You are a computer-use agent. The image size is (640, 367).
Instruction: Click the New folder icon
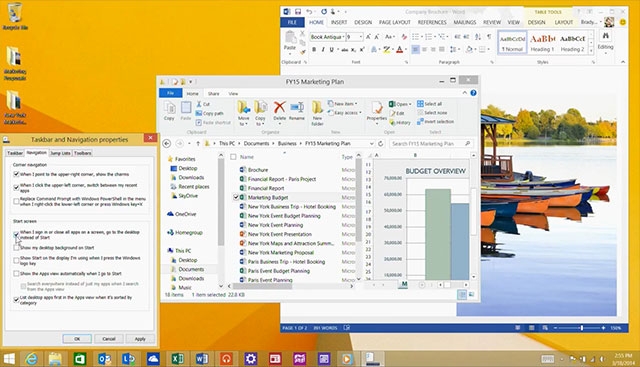[317, 113]
